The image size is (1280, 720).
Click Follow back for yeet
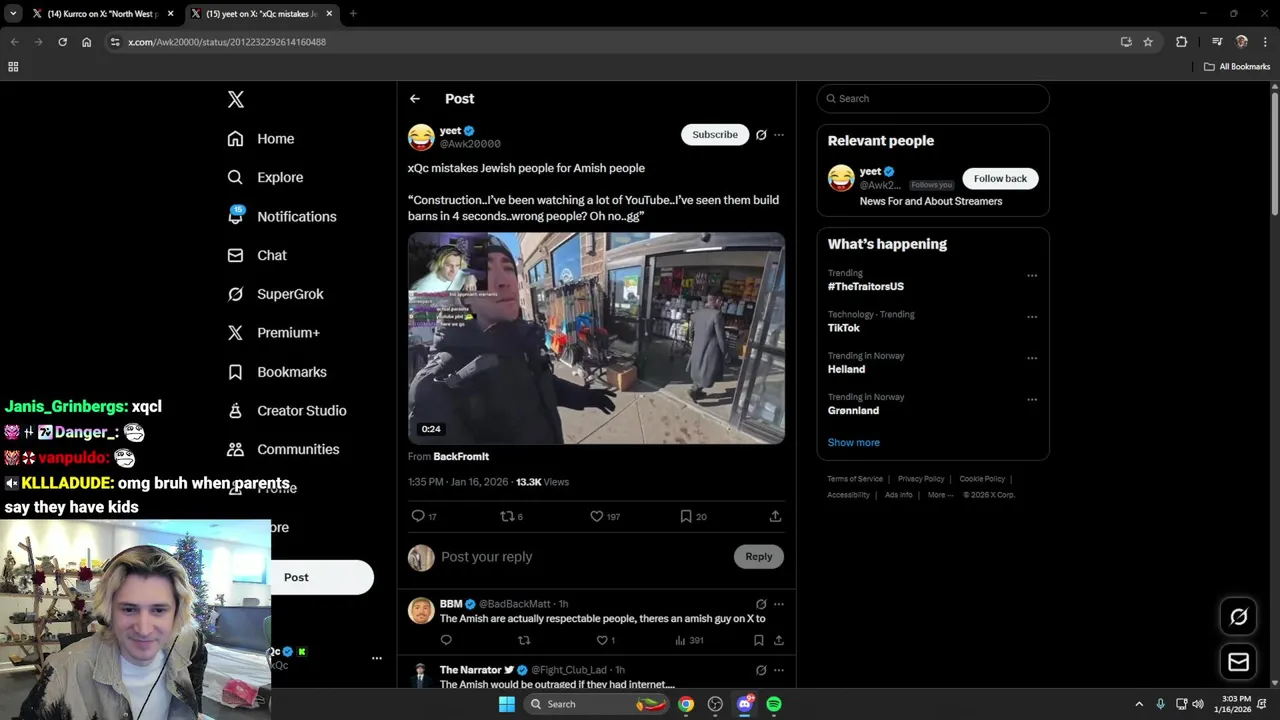[1000, 179]
